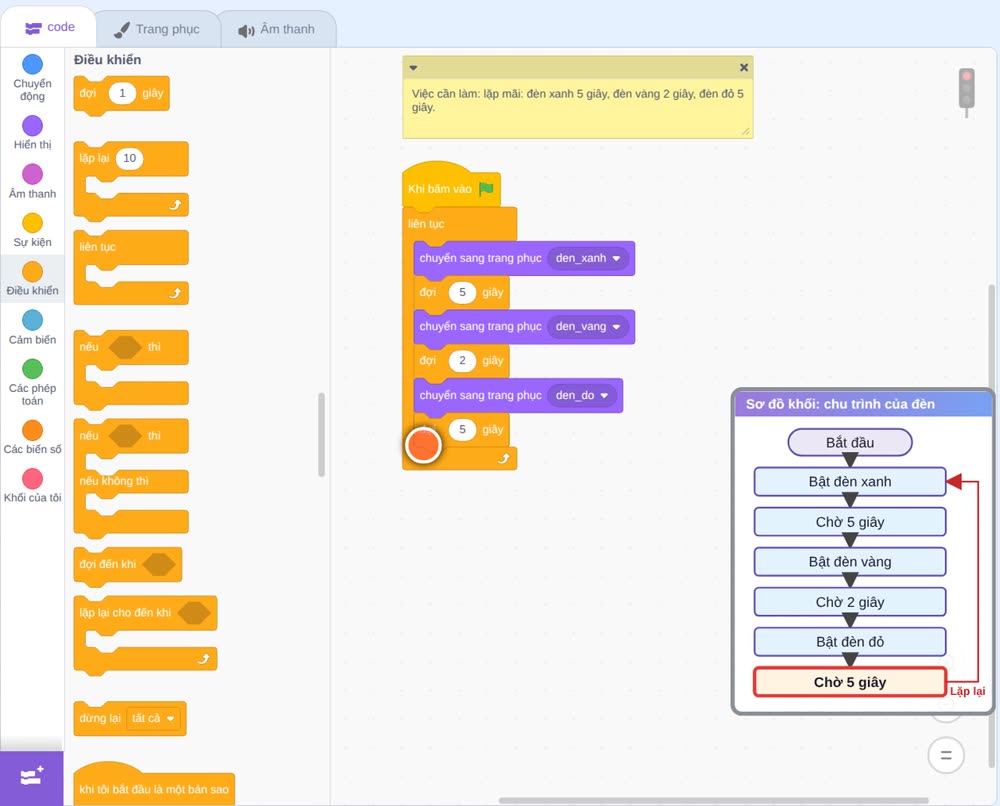Close the yellow comment note
The width and height of the screenshot is (1000, 806).
click(x=744, y=68)
